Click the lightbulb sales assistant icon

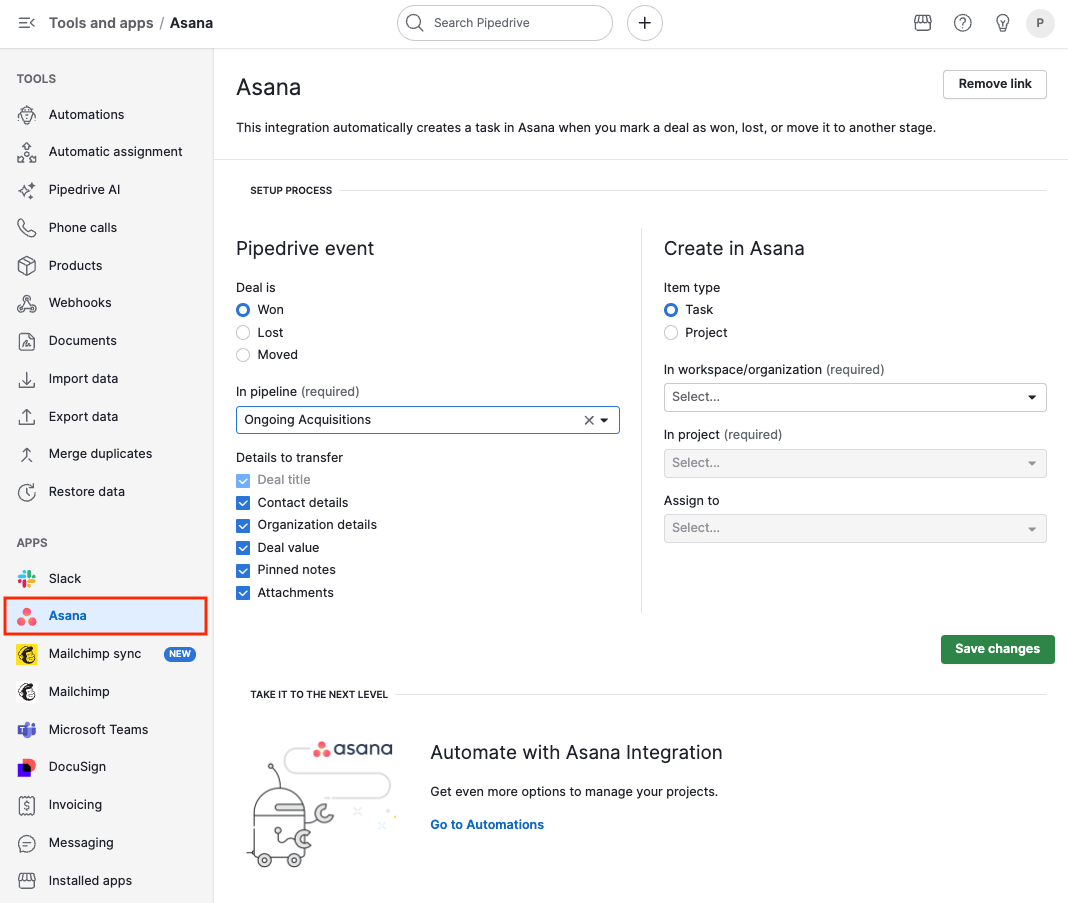1002,23
